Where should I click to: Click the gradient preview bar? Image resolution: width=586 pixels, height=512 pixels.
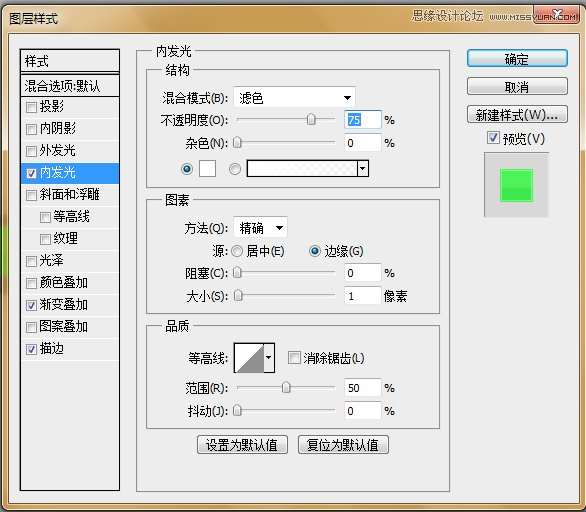(302, 169)
